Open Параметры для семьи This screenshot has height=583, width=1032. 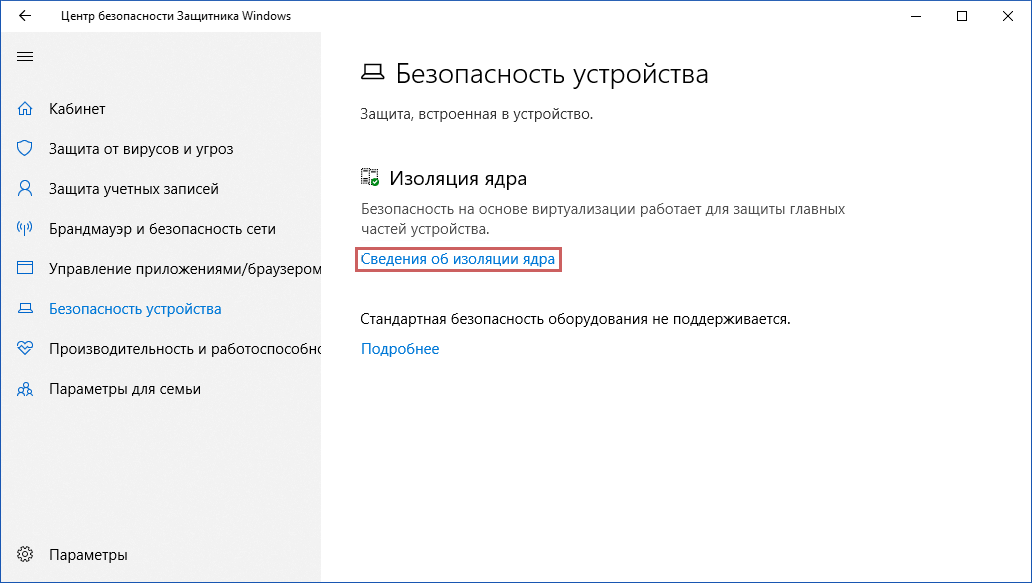124,389
